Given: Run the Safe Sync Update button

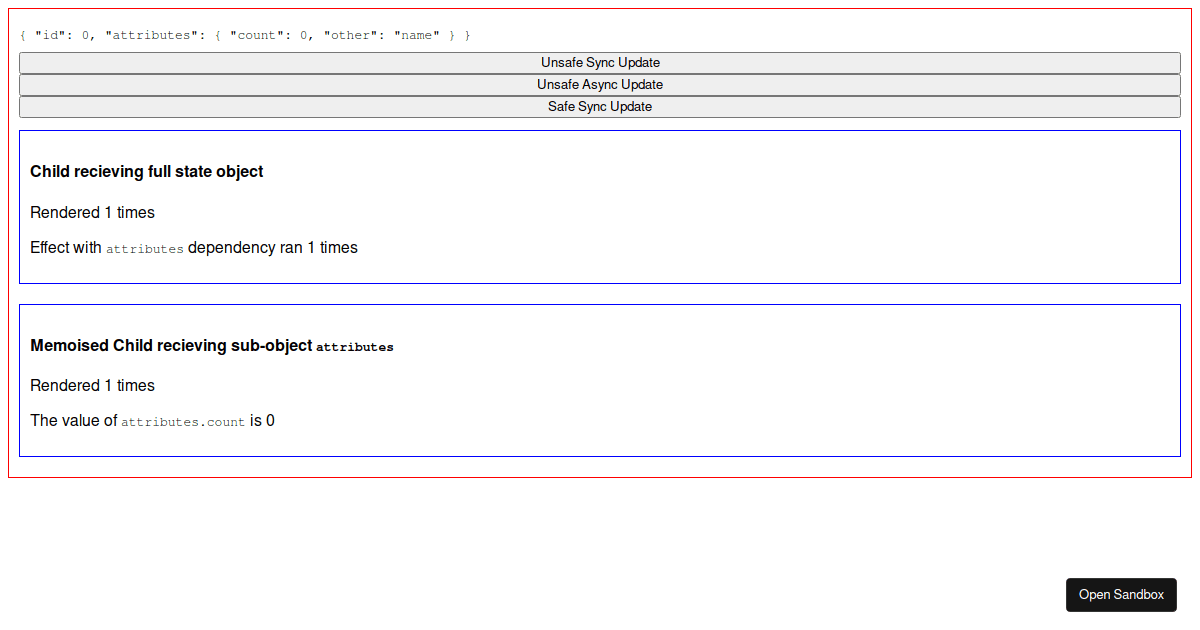Looking at the screenshot, I should [600, 107].
